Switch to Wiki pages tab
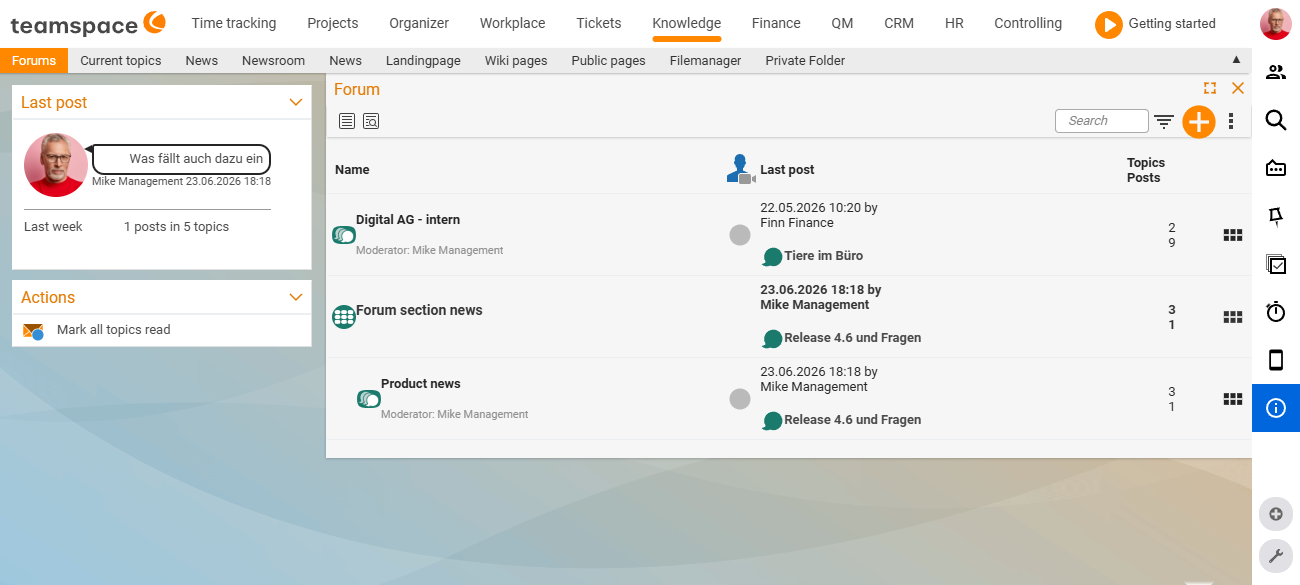Screen dimensions: 1300x585 coord(516,60)
